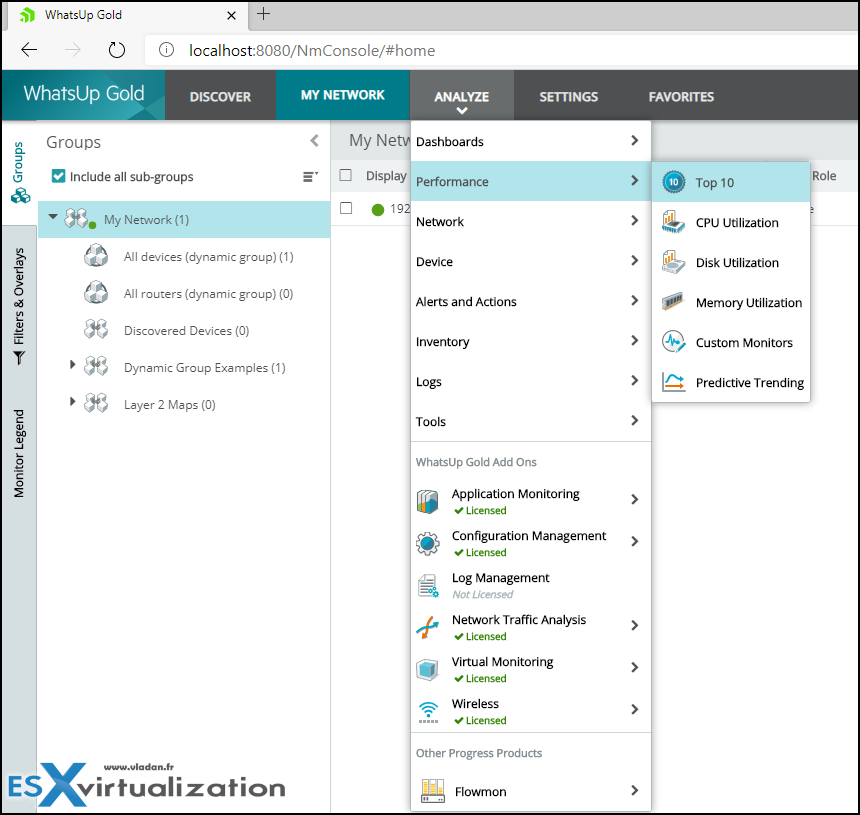Collapse the ANALYZE menu
This screenshot has width=860, height=815.
pos(461,97)
